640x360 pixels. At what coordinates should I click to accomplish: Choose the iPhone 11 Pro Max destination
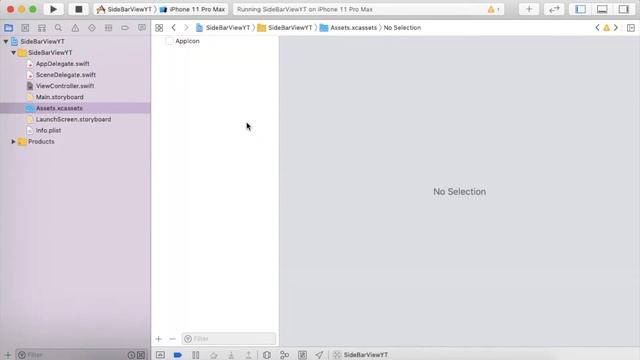point(193,9)
